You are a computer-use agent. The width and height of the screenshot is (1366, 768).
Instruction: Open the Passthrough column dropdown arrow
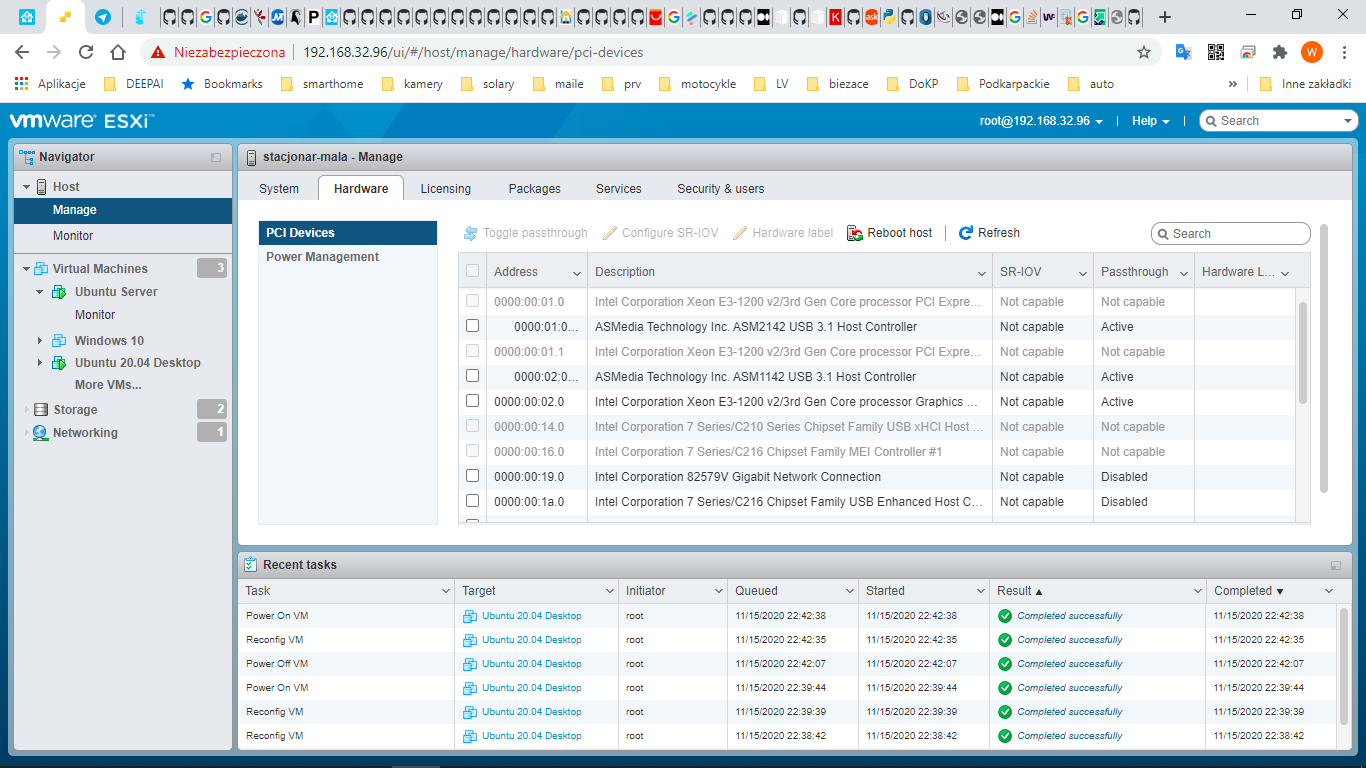point(1184,273)
